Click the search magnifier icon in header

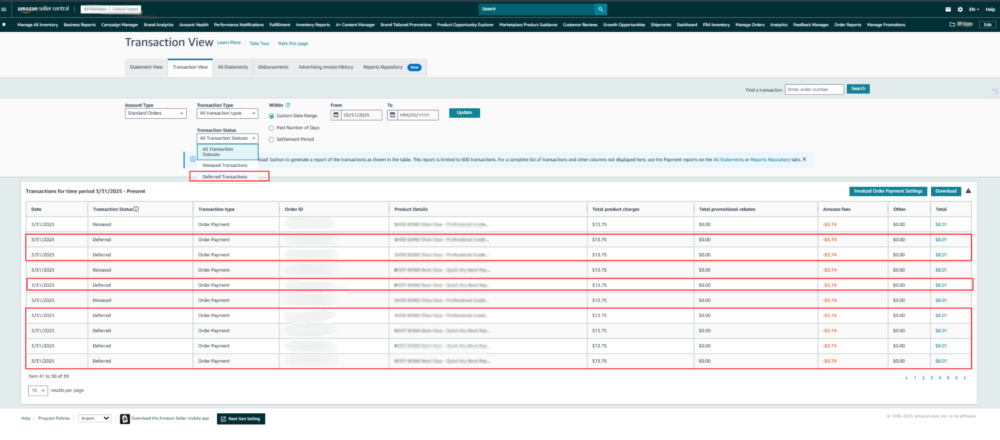coord(600,10)
